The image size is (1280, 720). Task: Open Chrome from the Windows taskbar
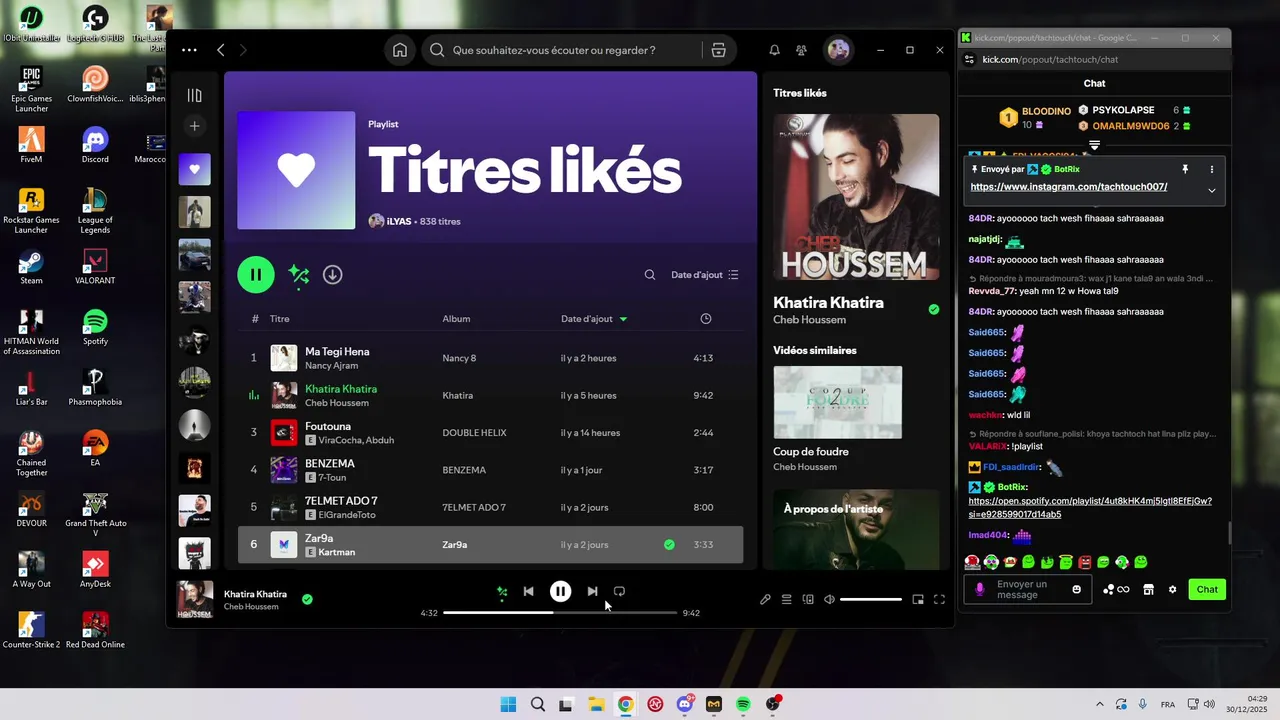[x=625, y=704]
